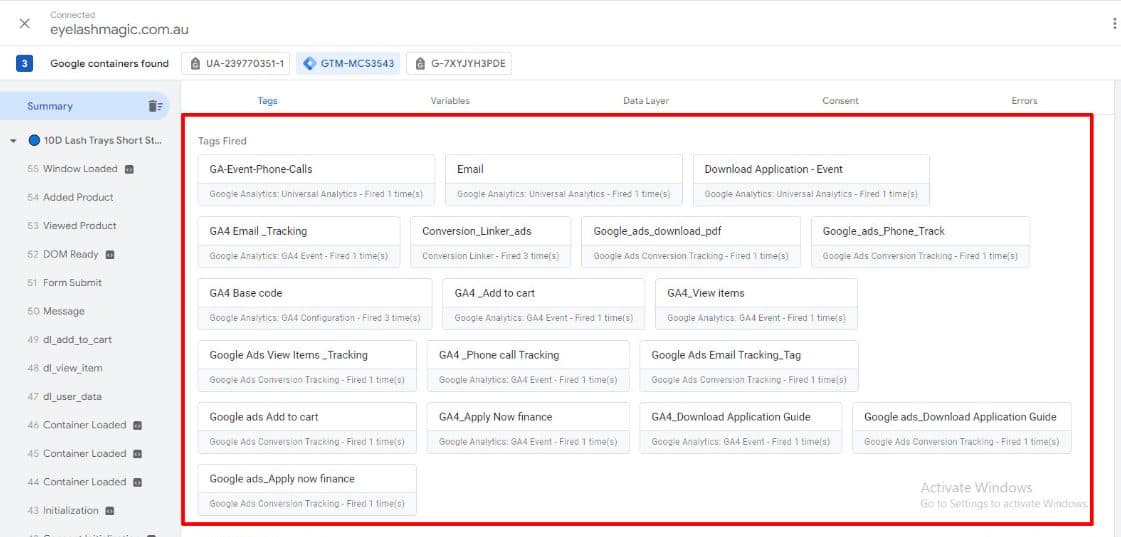Click the eyelashmagic.com.au connected domain text
Viewport: 1121px width, 537px height.
click(119, 30)
